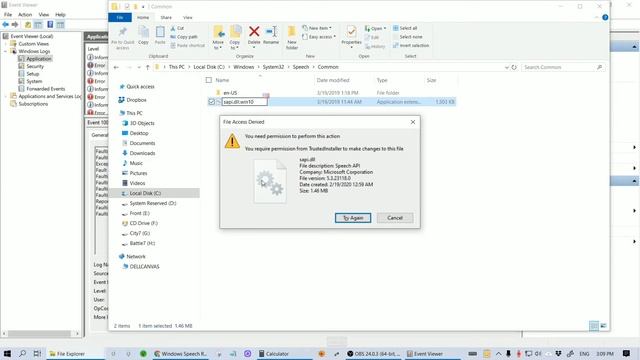Screen dimensions: 640x360
Task: Click the back arrow in File Explorer
Action: [116, 67]
